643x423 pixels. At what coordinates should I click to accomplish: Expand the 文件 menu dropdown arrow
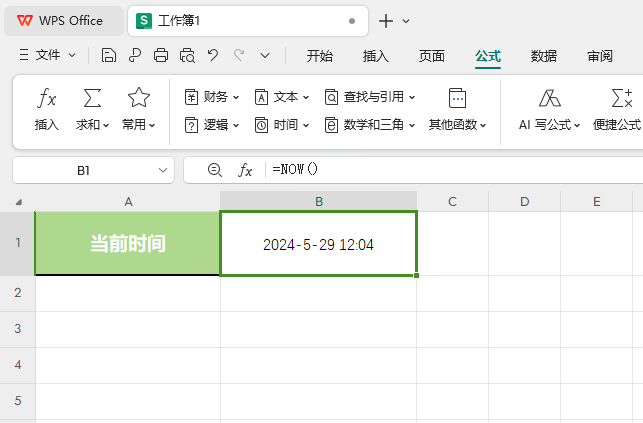click(72, 55)
